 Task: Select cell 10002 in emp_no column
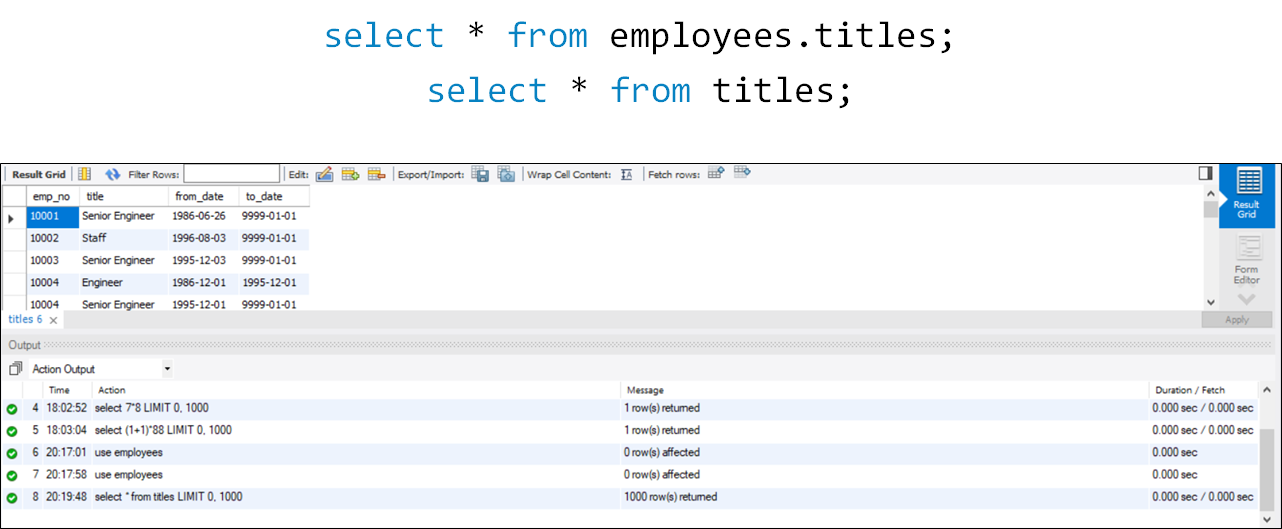point(52,238)
